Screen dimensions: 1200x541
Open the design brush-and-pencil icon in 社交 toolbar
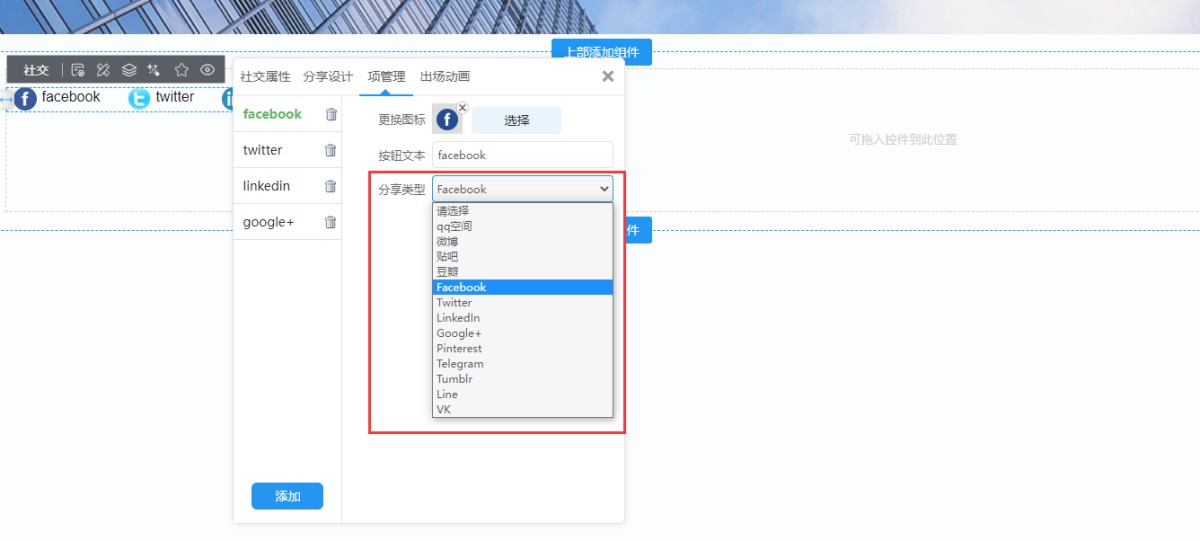[103, 70]
